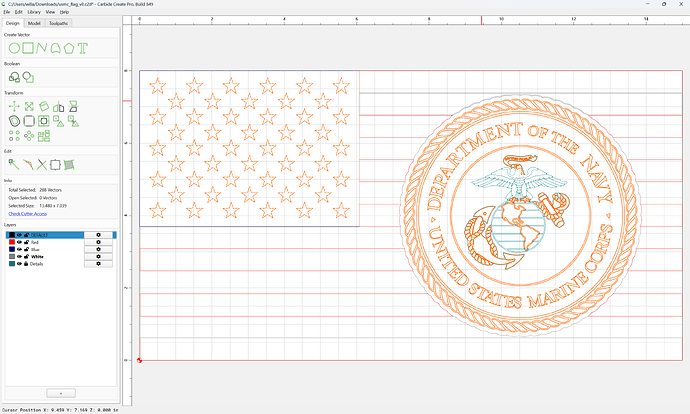
Task: Select the Polyline create-vector tool
Action: pos(42,48)
